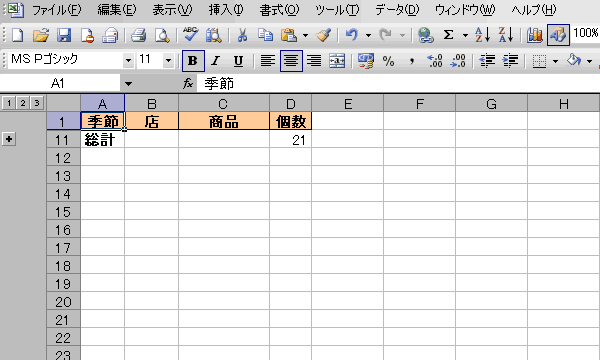
Task: Apply Percent style icon
Action: pyautogui.click(x=388, y=61)
